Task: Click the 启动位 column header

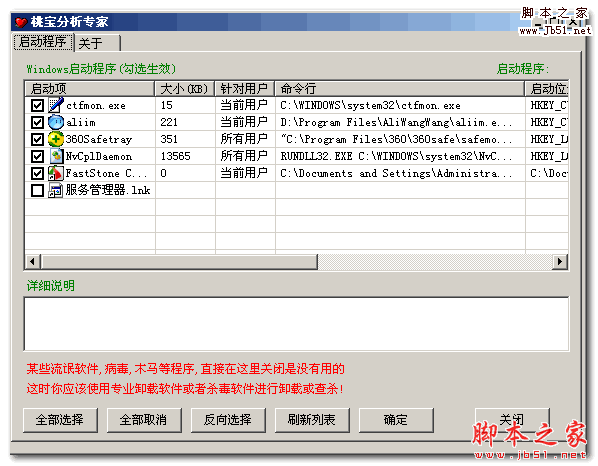Action: coord(547,88)
